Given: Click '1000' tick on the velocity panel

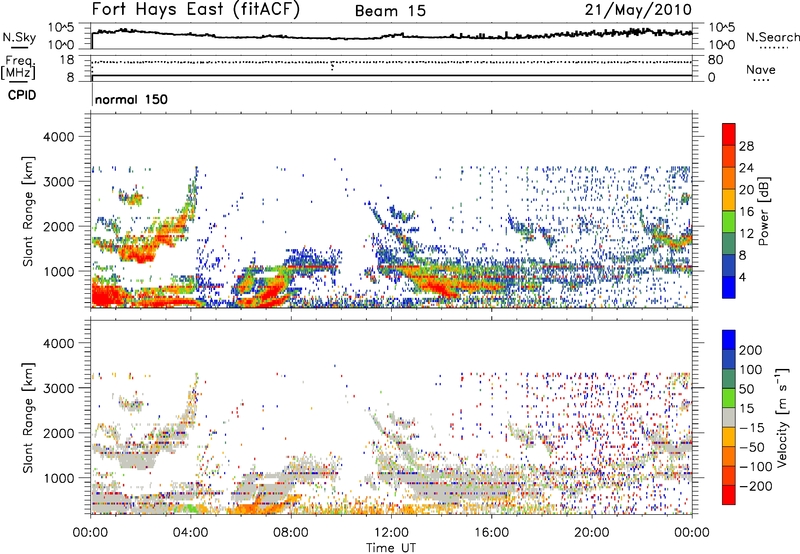Looking at the screenshot, I should [58, 478].
